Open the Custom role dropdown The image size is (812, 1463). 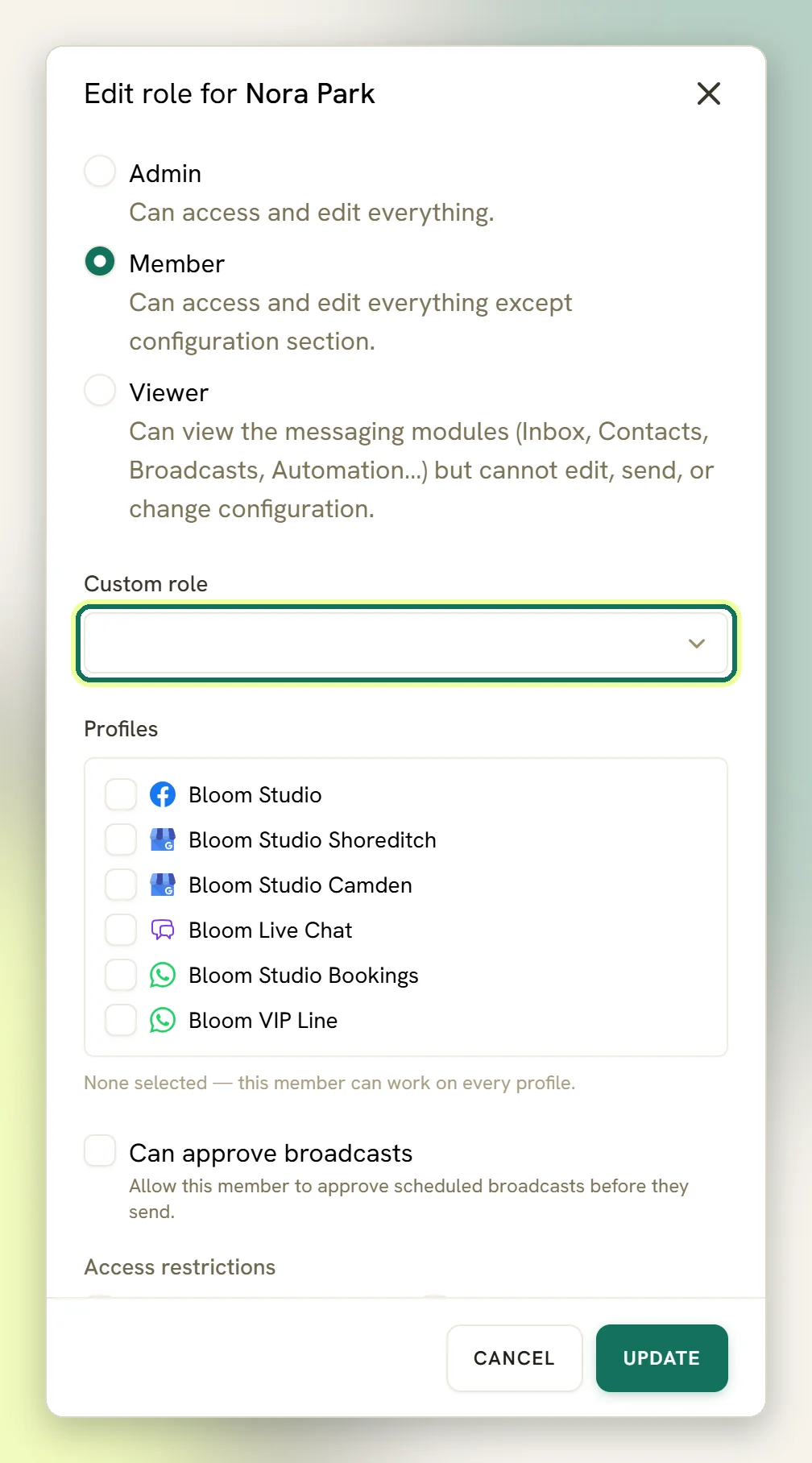pyautogui.click(x=406, y=643)
